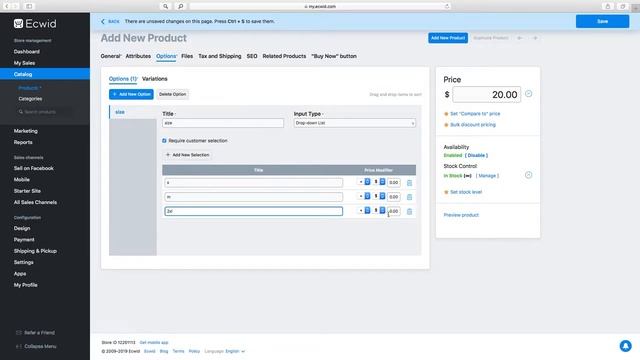Open price modifier type selector for 's' row
The image size is (640, 360).
click(380, 182)
